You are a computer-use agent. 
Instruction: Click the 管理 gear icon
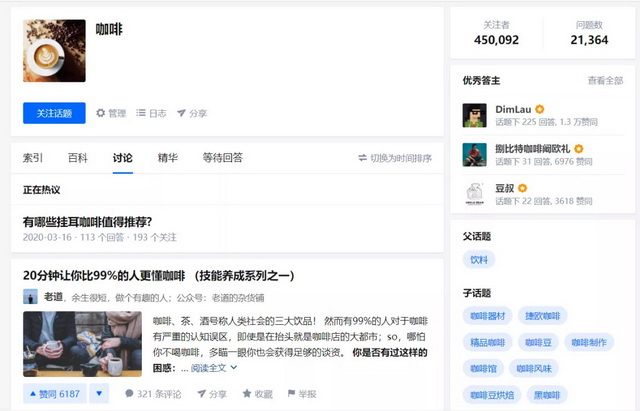pos(101,114)
